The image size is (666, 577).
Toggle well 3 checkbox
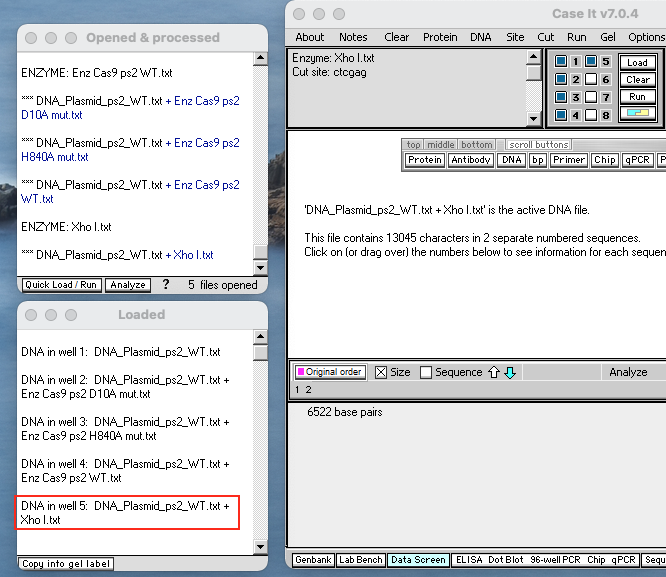561,97
